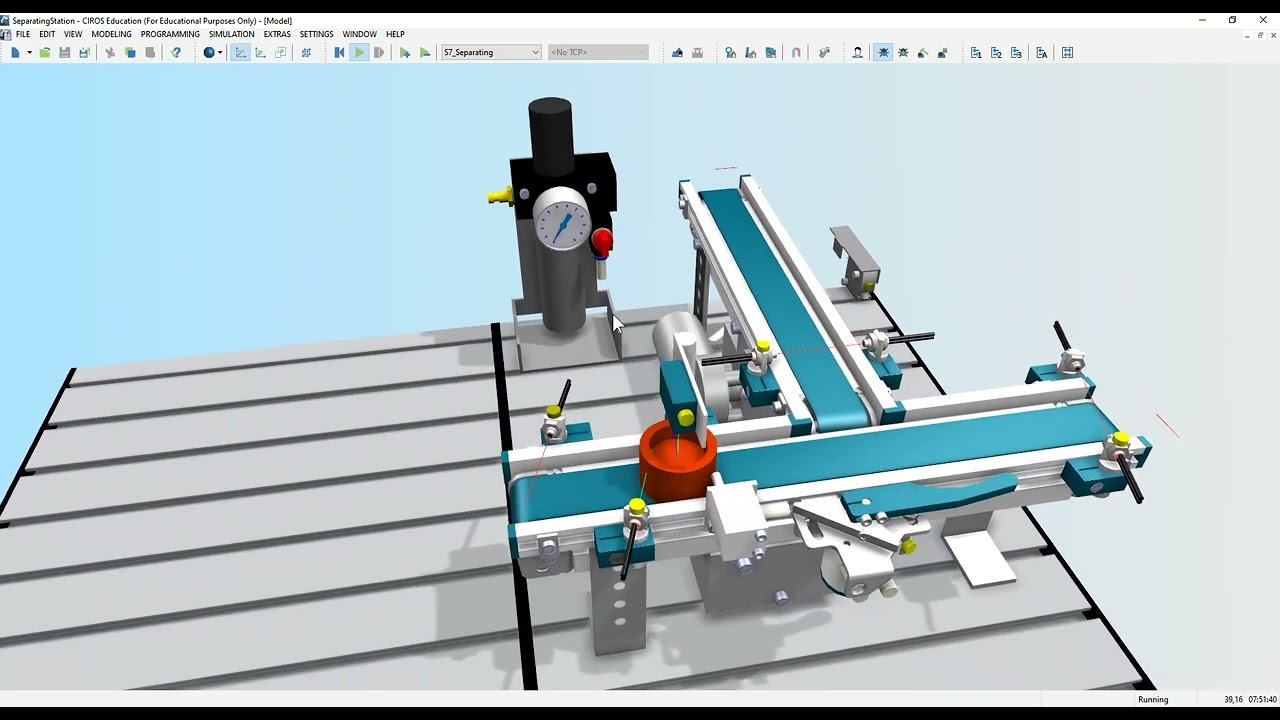Click the blue icon left of Reset
The height and width of the screenshot is (720, 1280).
(x=306, y=52)
